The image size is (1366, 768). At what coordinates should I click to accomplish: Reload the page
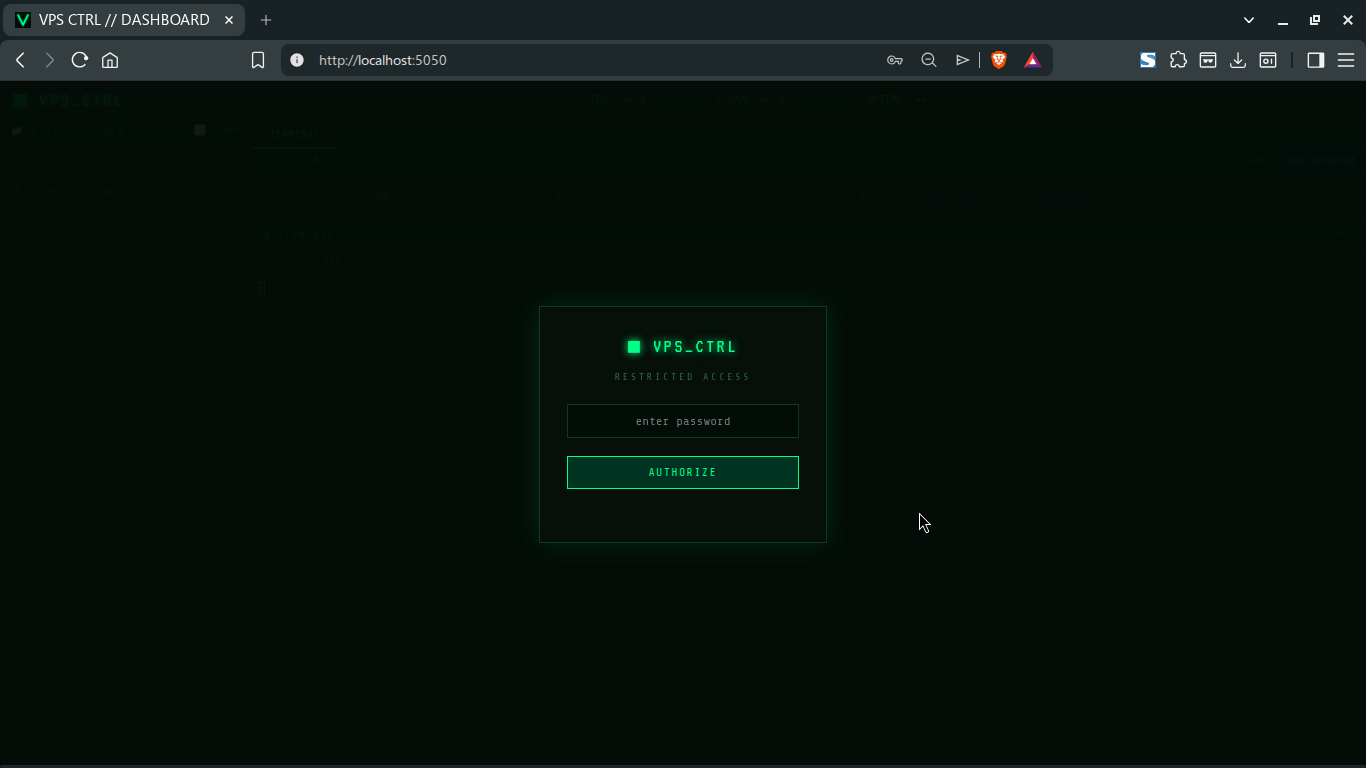[80, 60]
